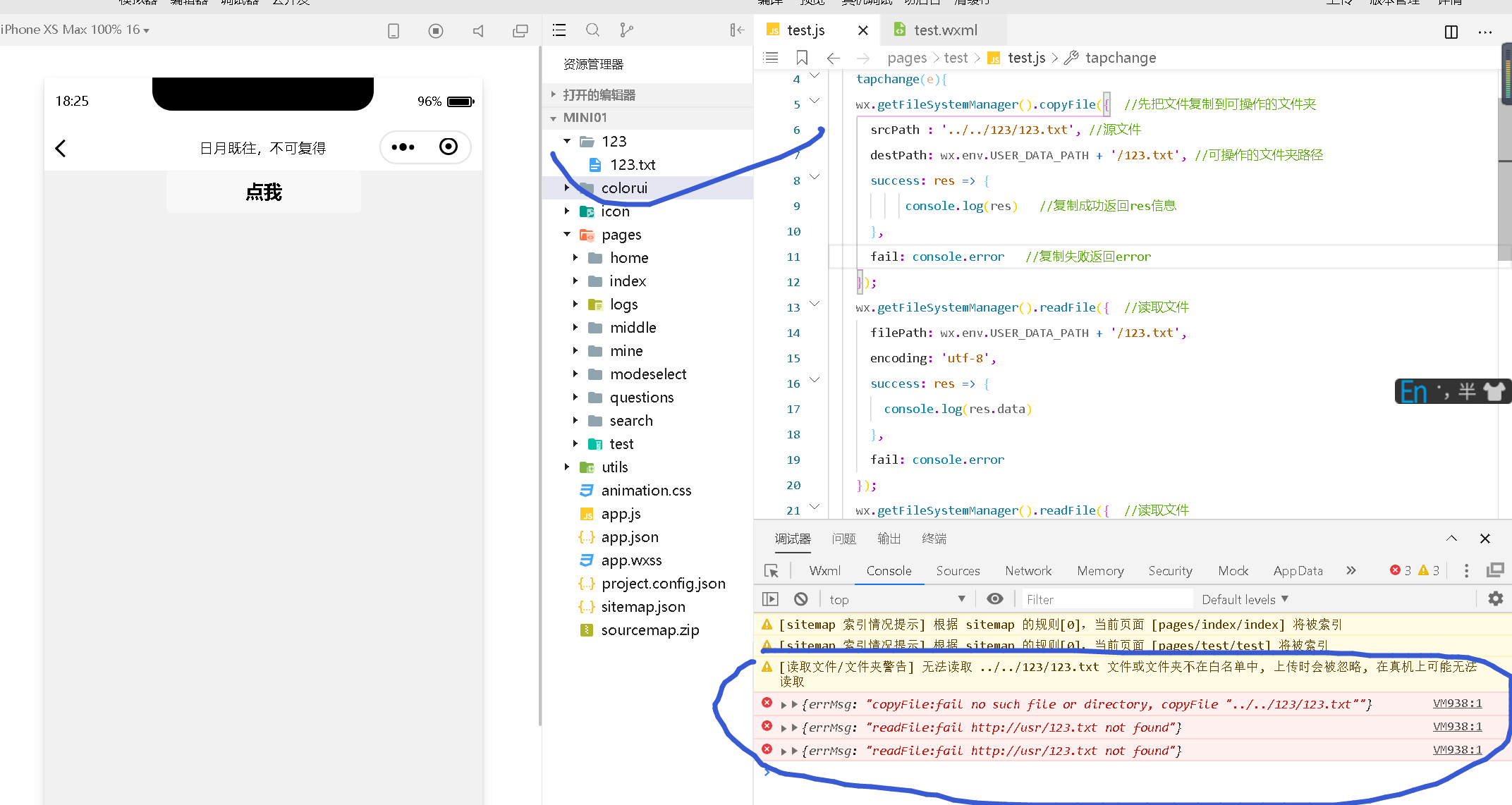Viewport: 1512px width, 805px height.
Task: Click the clear console icon
Action: click(800, 599)
